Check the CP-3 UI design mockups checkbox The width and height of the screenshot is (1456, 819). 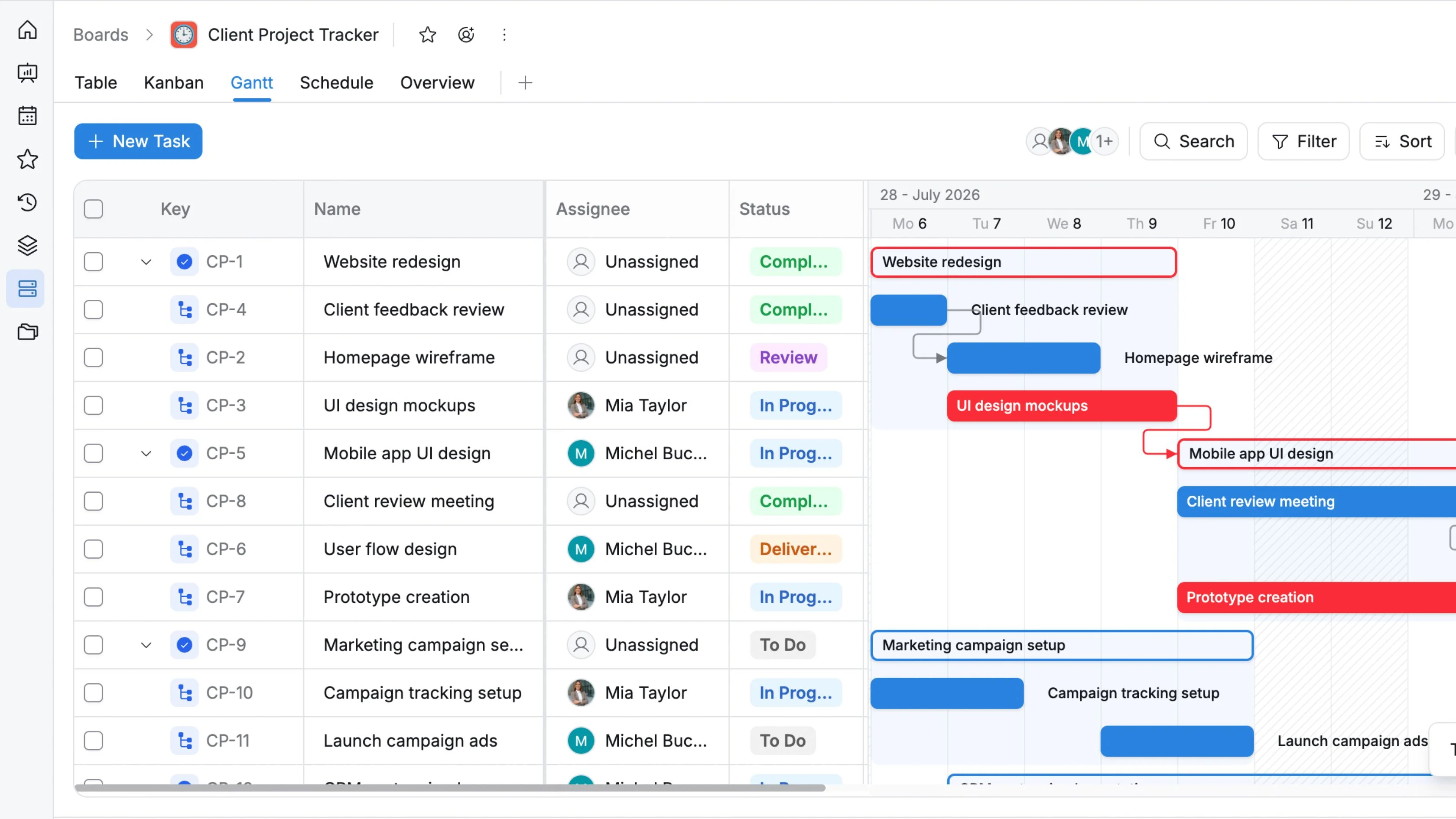click(93, 405)
